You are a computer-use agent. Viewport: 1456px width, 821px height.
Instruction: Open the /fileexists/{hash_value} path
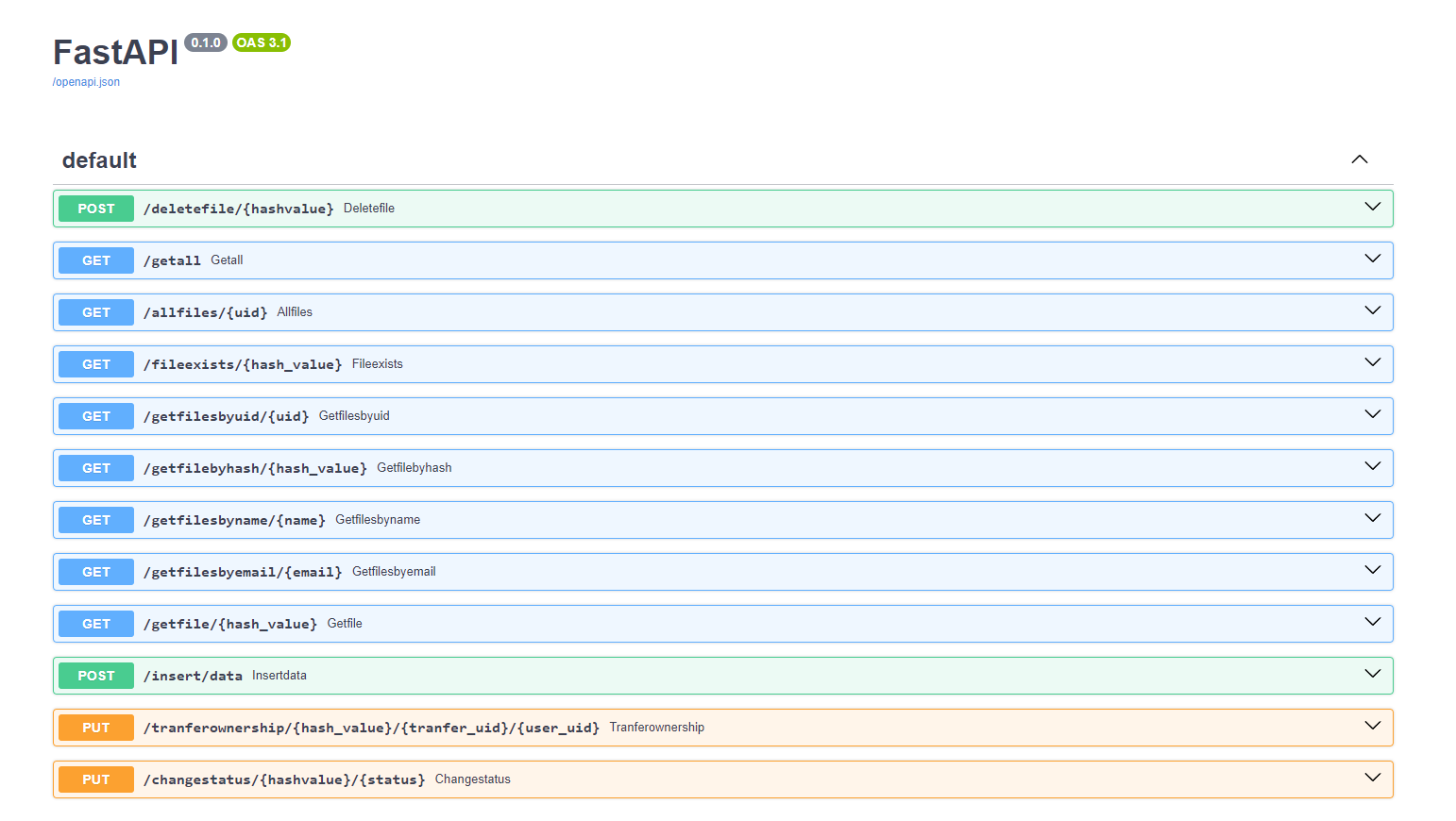click(x=243, y=364)
